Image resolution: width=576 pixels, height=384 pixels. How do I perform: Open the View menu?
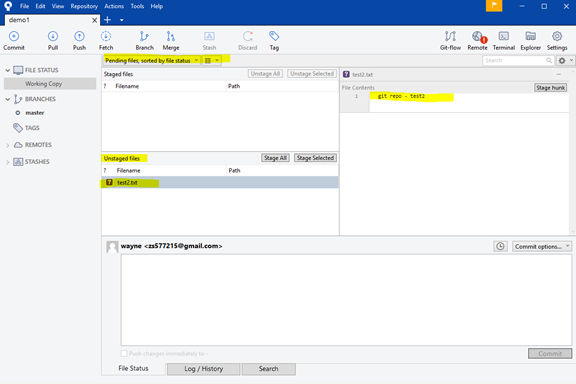[58, 6]
